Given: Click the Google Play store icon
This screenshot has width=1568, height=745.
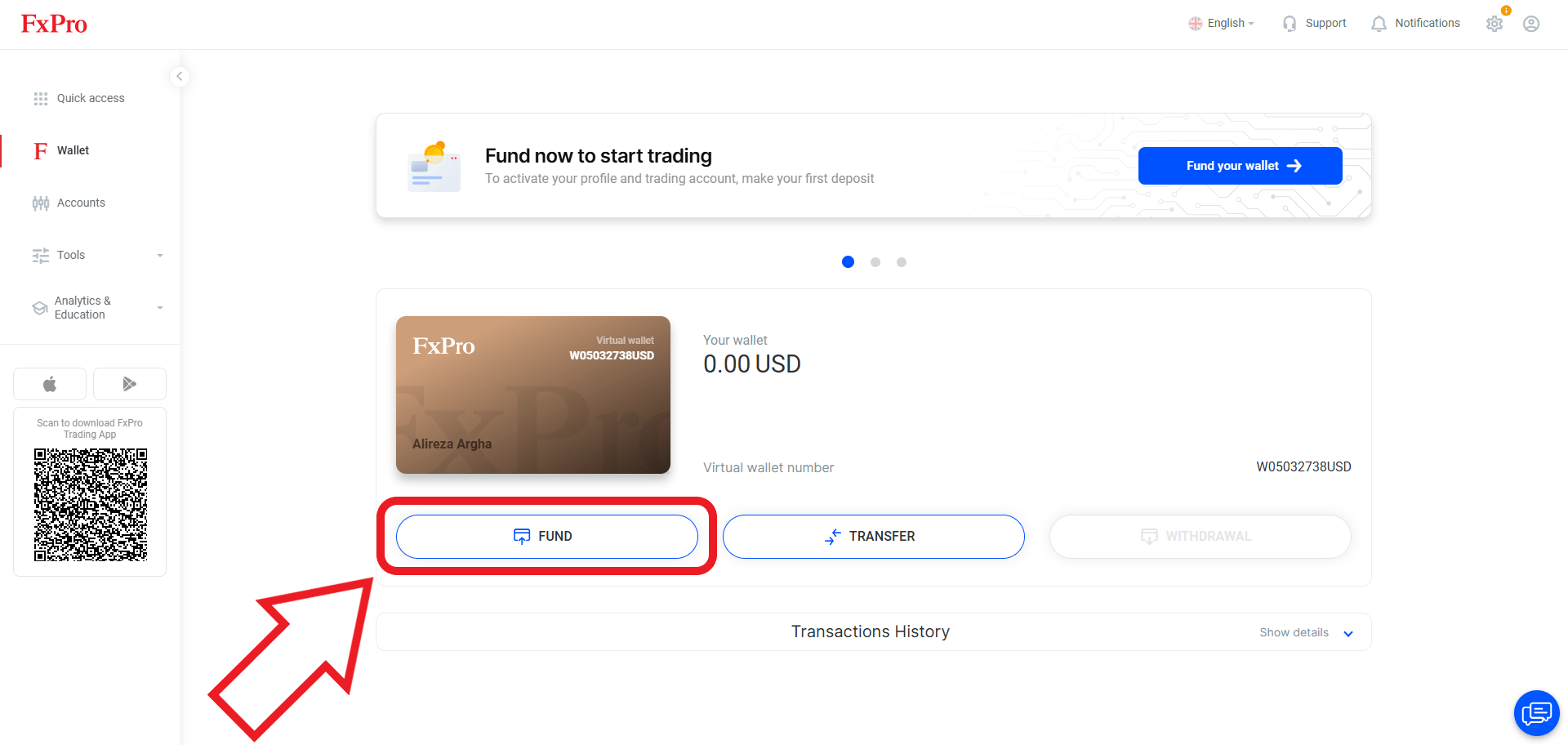Looking at the screenshot, I should pos(130,384).
